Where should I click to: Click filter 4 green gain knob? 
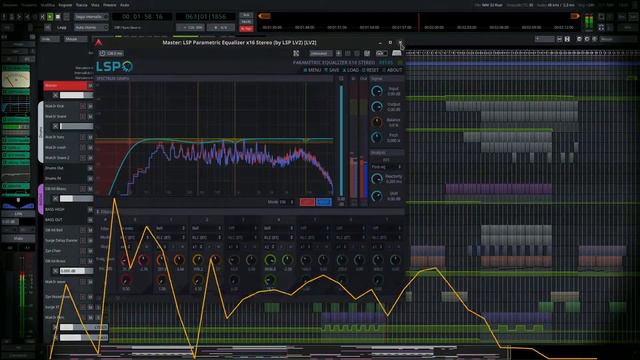point(287,260)
